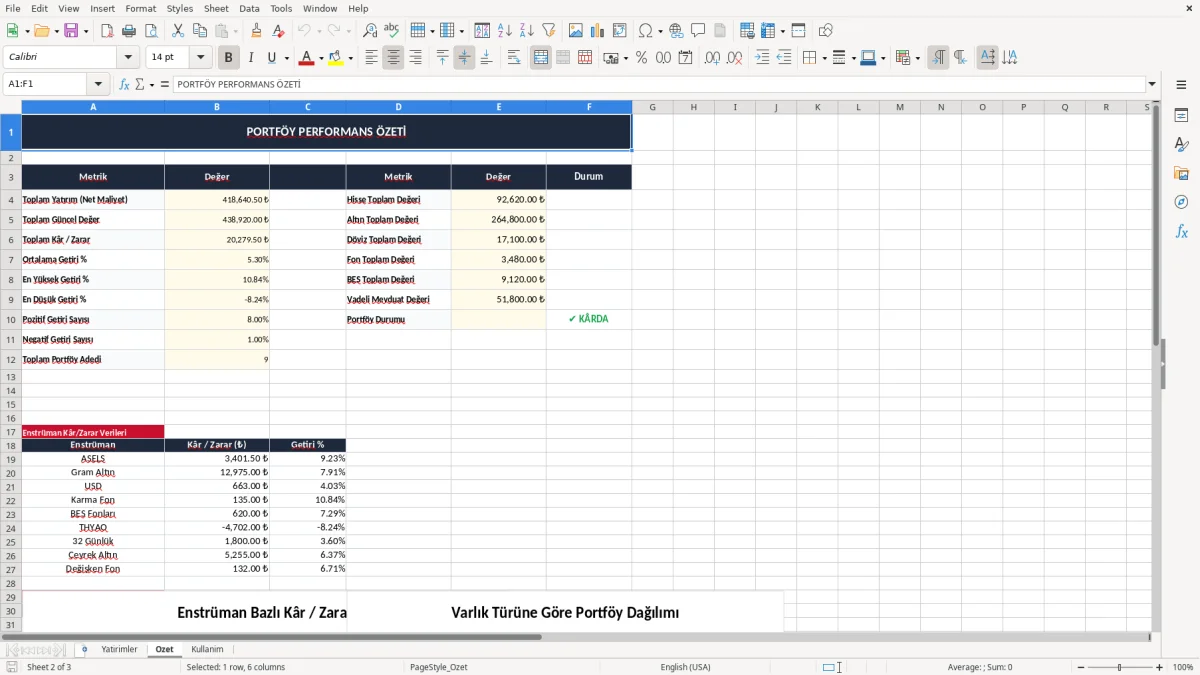
Task: Click the Function Wizard fx icon
Action: click(124, 85)
